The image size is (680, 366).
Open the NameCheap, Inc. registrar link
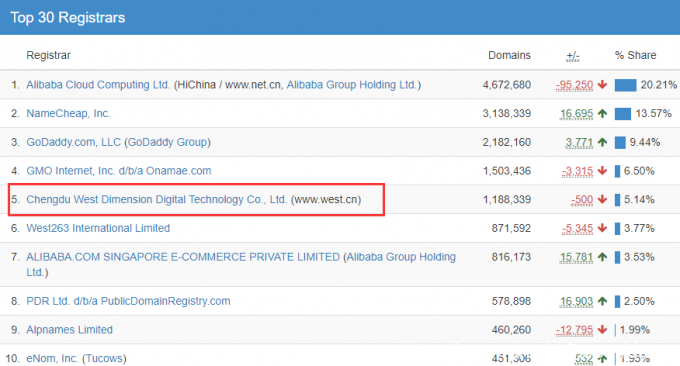coord(69,113)
